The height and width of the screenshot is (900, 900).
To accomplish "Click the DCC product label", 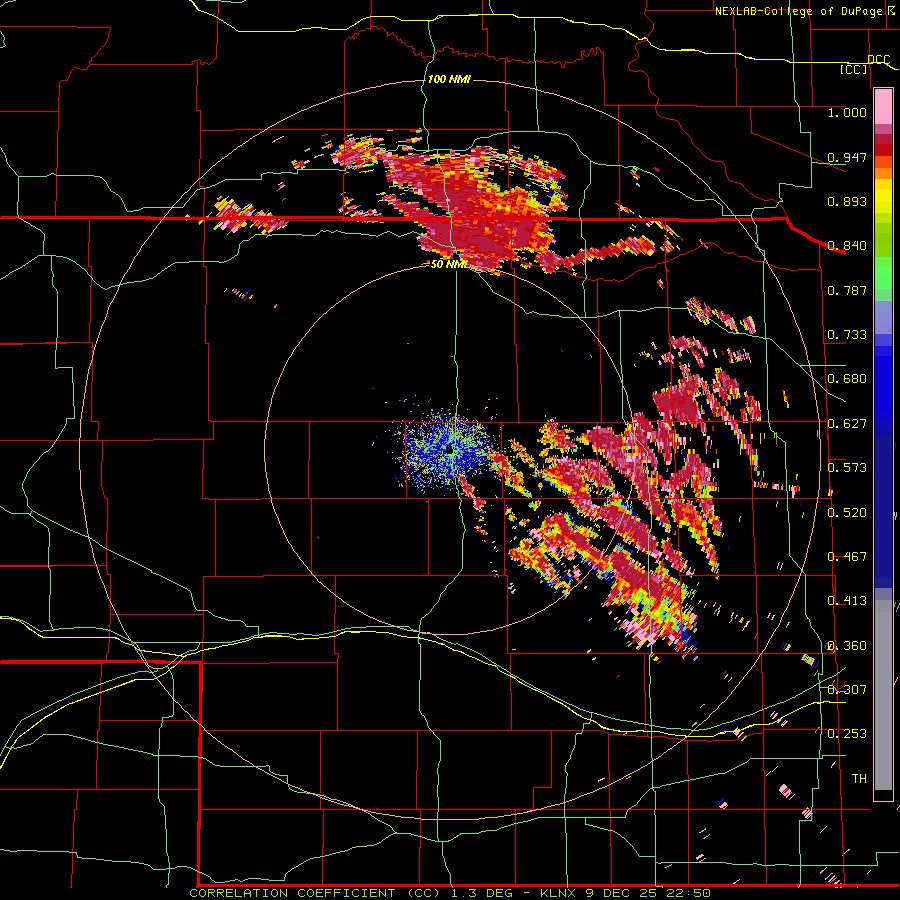I will coord(879,60).
